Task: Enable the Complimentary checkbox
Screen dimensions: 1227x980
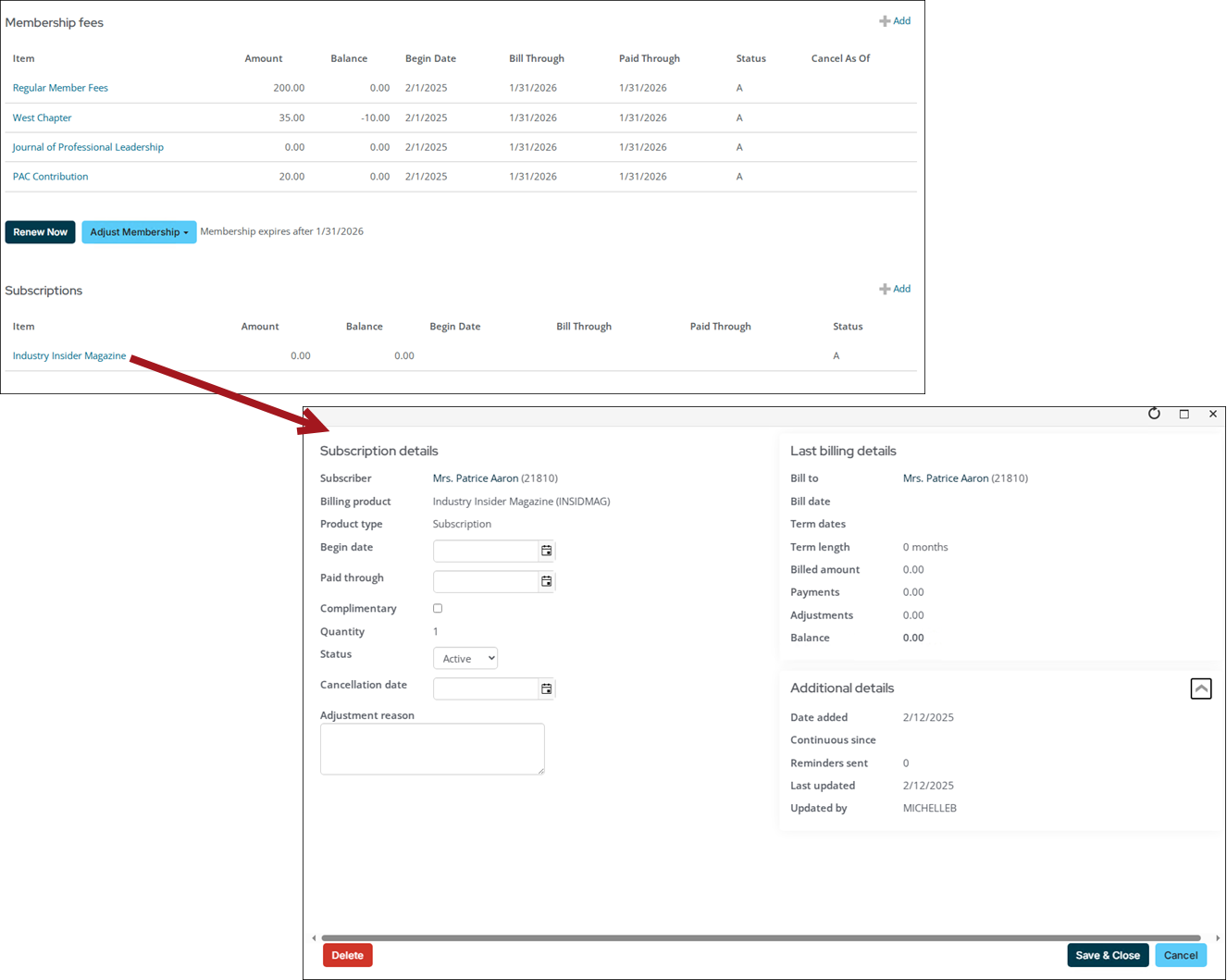Action: tap(438, 608)
